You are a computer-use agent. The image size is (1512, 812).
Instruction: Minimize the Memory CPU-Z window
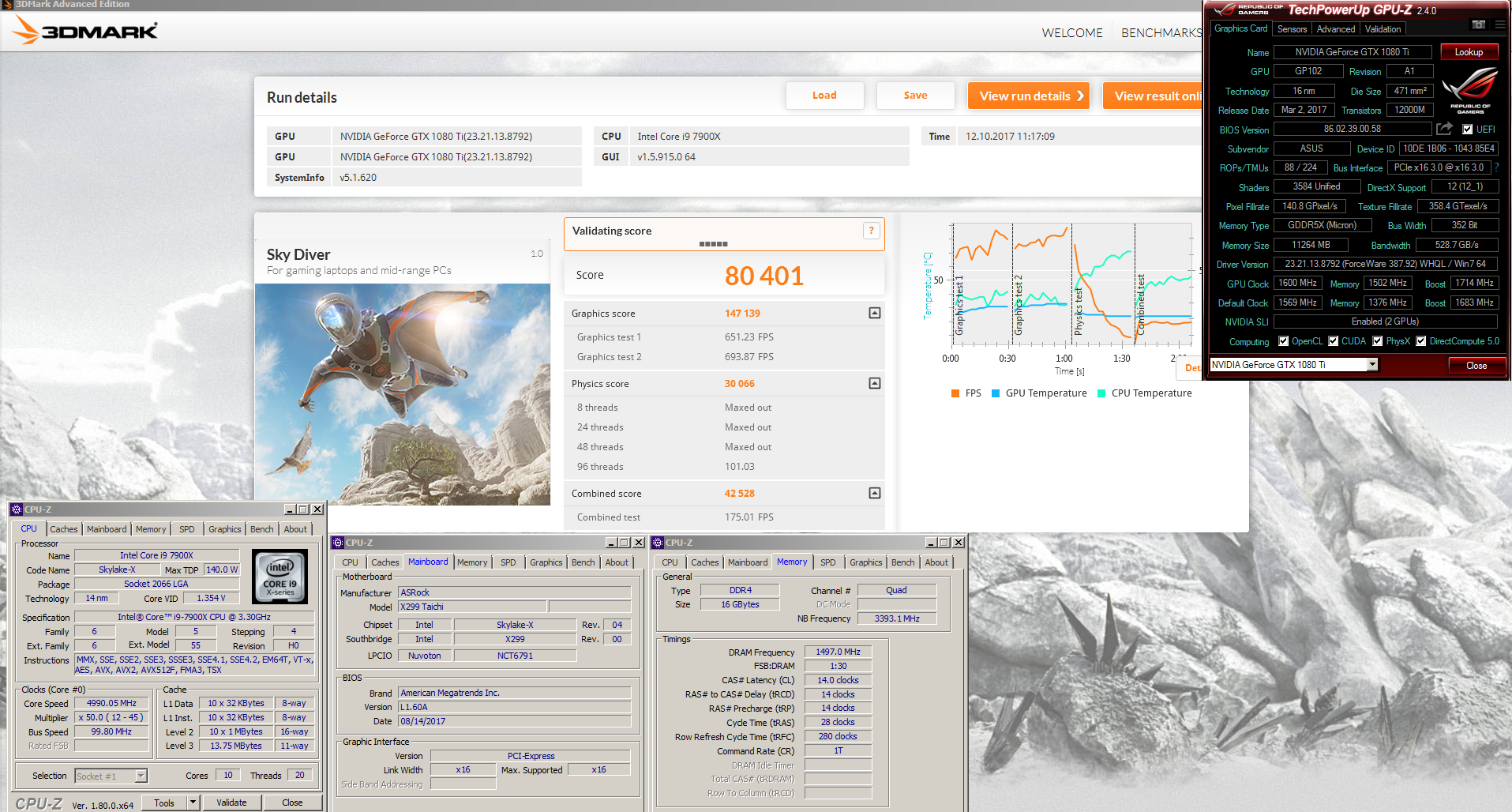[931, 543]
